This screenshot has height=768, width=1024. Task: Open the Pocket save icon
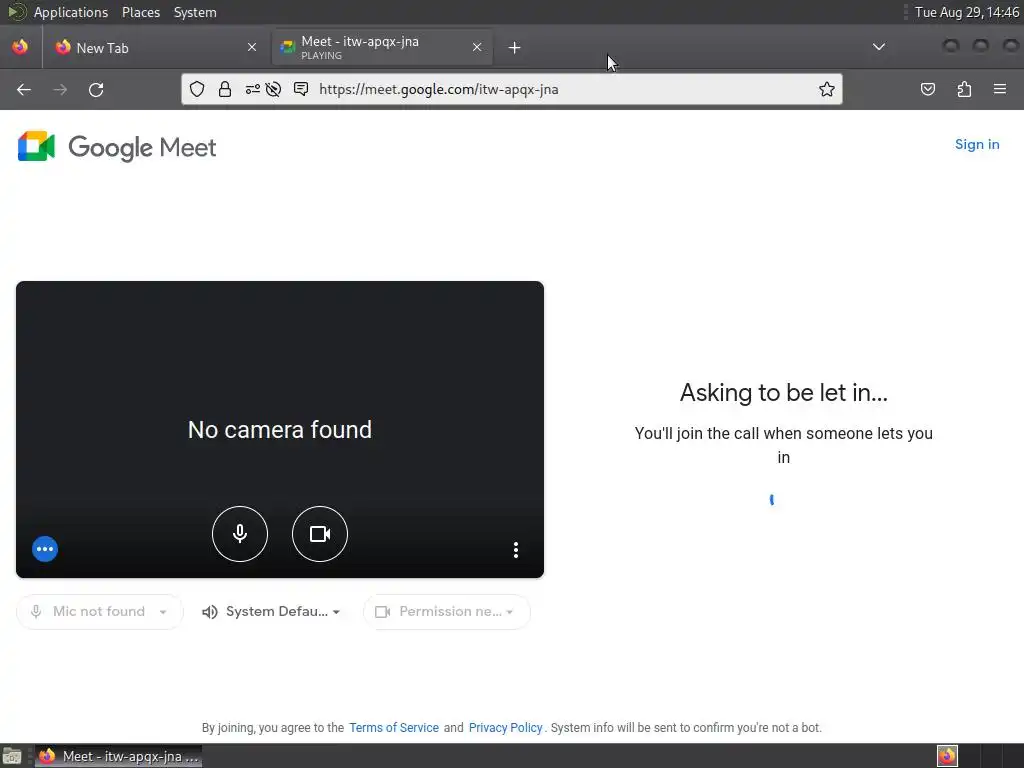[927, 89]
